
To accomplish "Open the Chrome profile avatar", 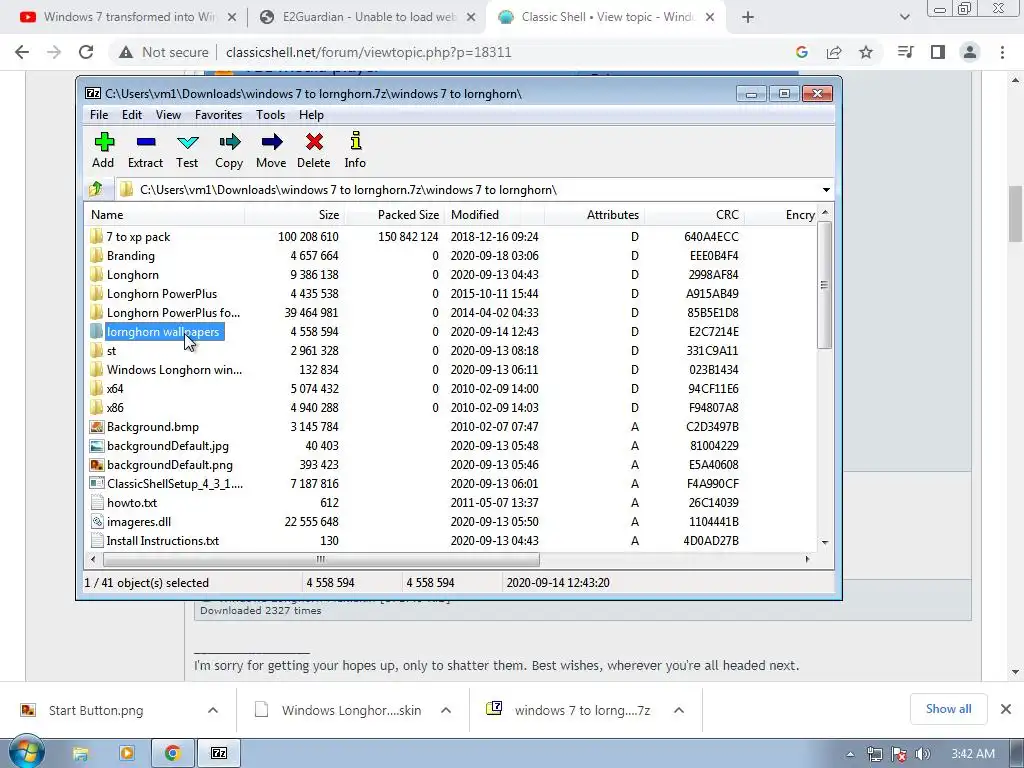I will tap(970, 52).
